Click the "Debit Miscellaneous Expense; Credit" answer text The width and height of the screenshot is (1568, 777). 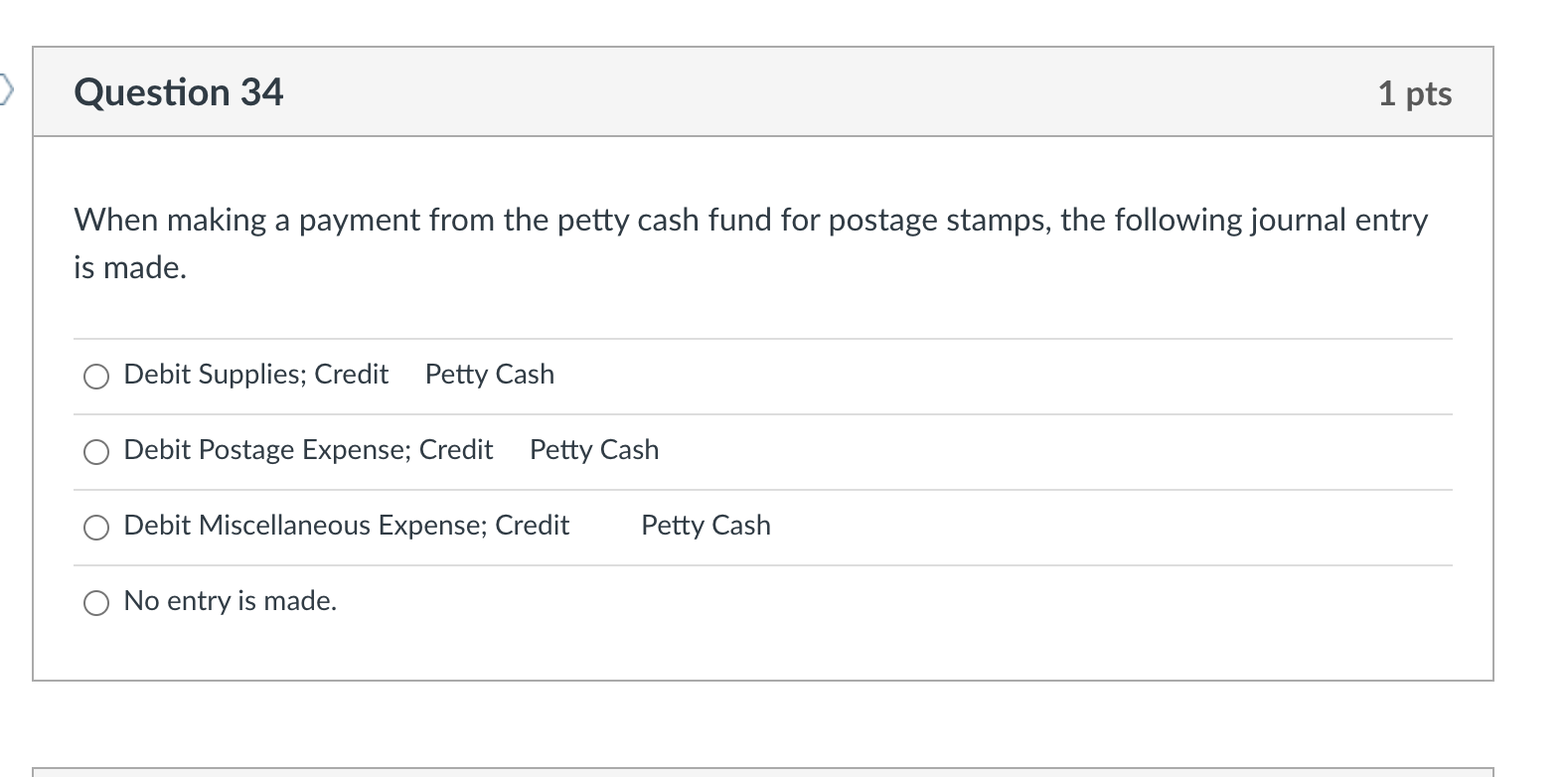coord(346,526)
